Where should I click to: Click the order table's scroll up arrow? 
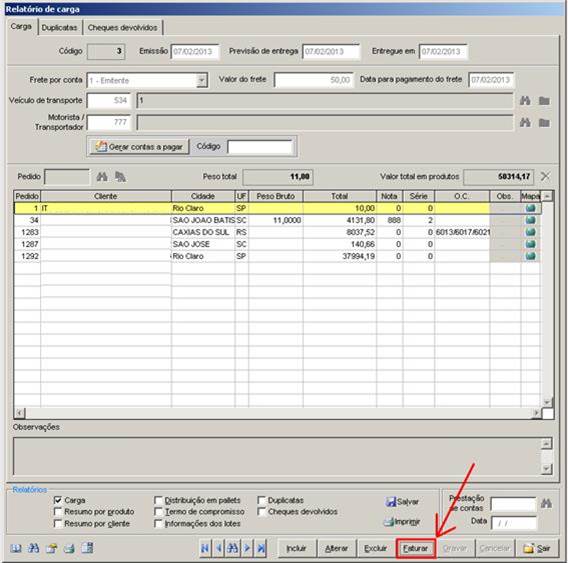tap(547, 196)
